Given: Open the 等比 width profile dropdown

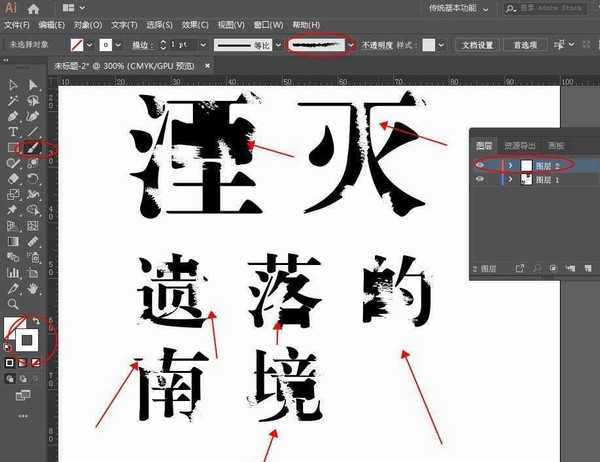Looking at the screenshot, I should point(278,45).
